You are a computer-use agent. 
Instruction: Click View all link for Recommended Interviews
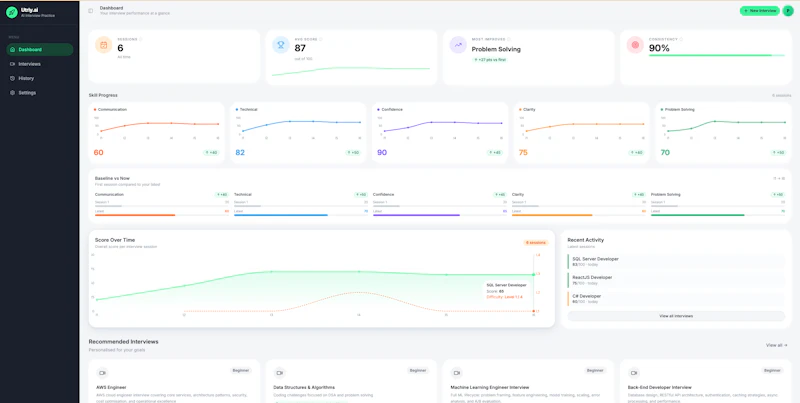pyautogui.click(x=777, y=345)
